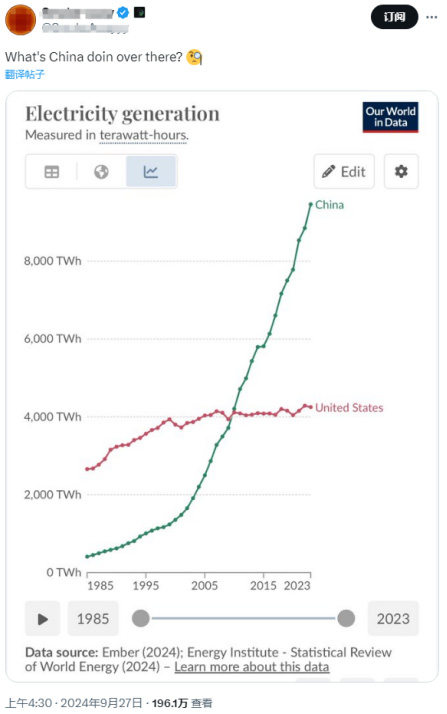Click the 1985 start year box

[93, 619]
